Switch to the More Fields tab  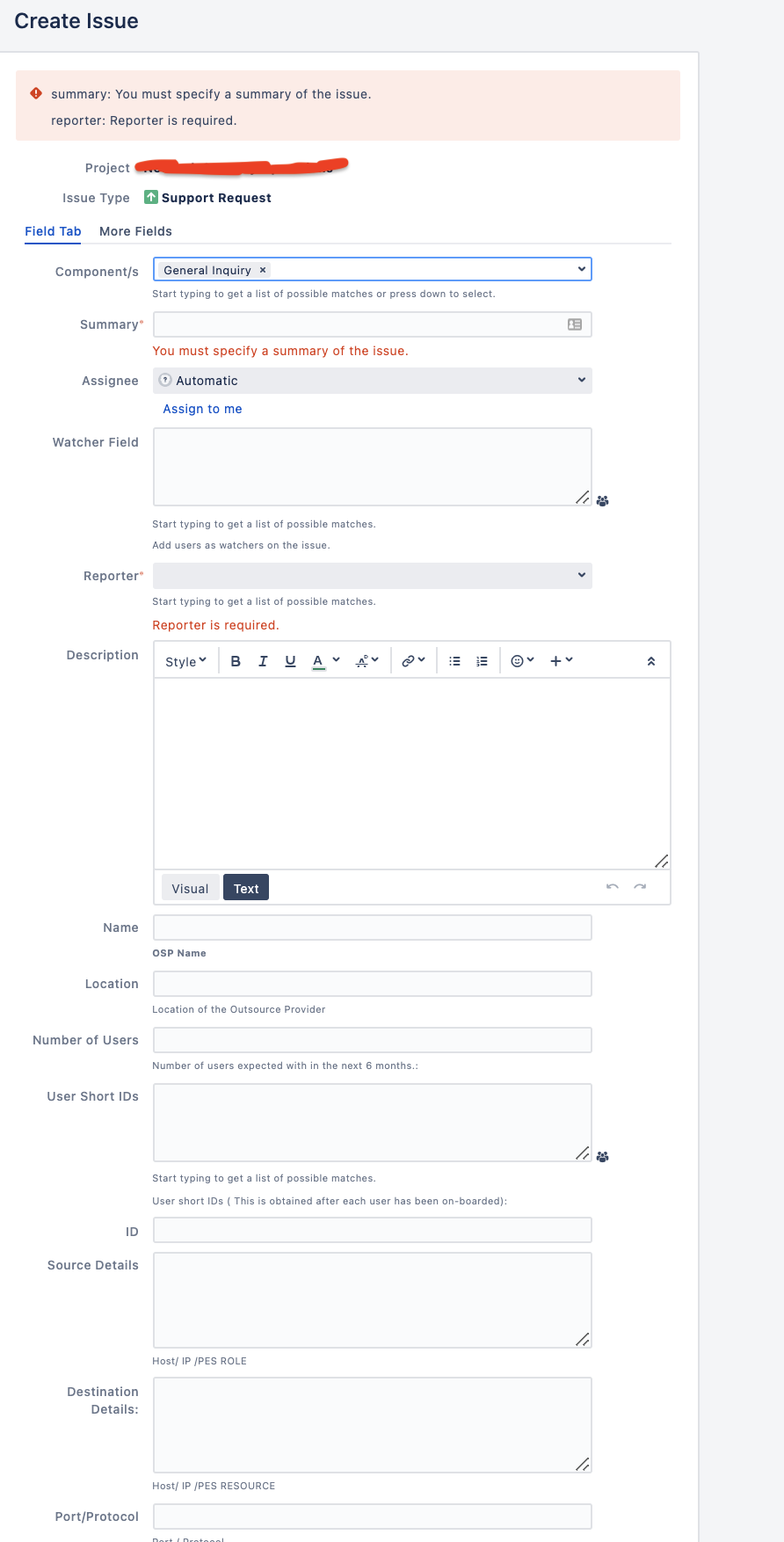pyautogui.click(x=135, y=231)
